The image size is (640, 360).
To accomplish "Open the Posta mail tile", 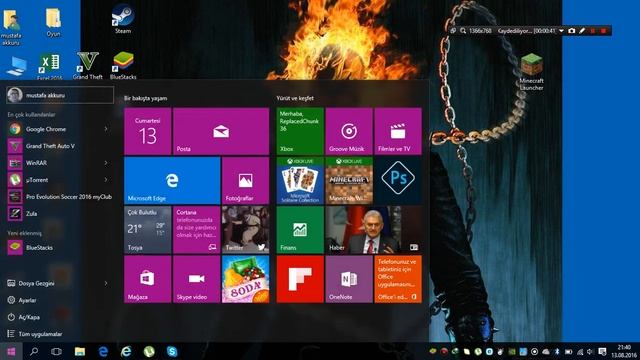I will tap(221, 131).
